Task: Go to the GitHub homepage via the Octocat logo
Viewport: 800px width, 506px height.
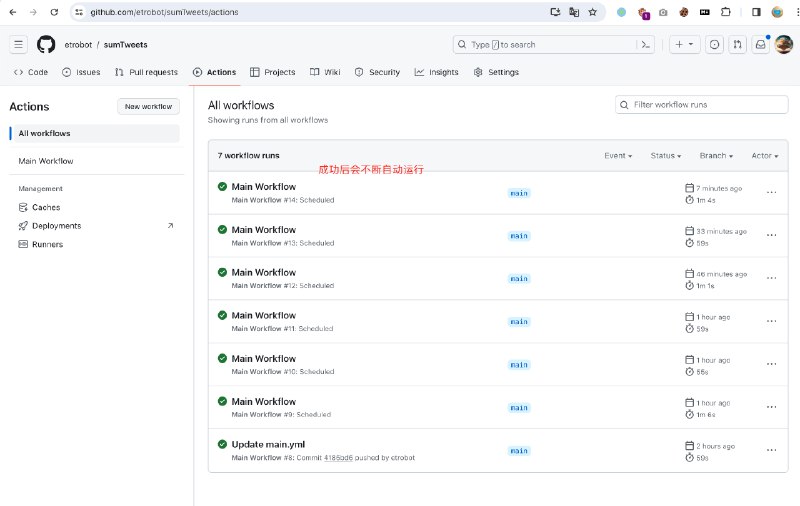Action: pos(46,45)
